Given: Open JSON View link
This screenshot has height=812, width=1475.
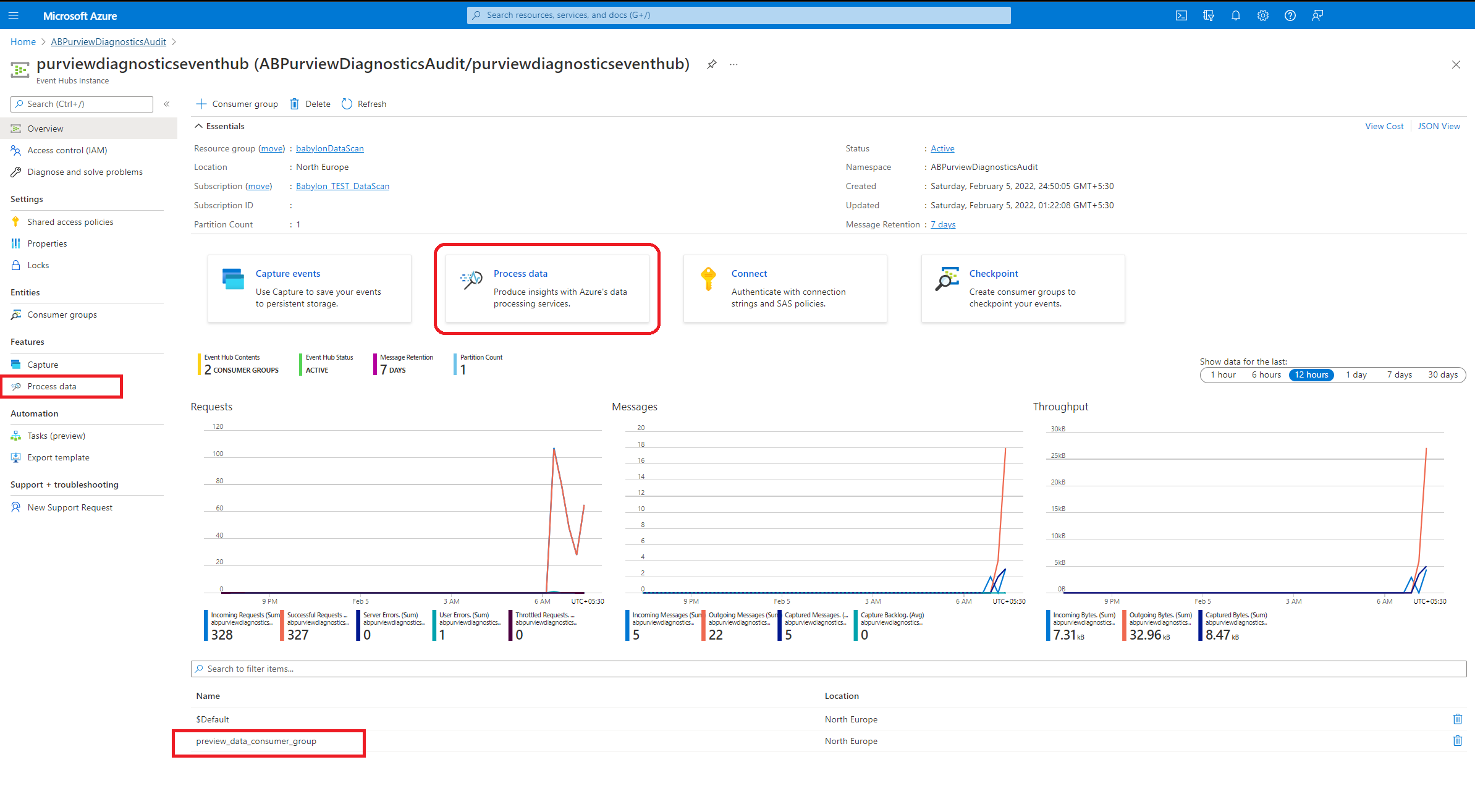Looking at the screenshot, I should point(1439,126).
